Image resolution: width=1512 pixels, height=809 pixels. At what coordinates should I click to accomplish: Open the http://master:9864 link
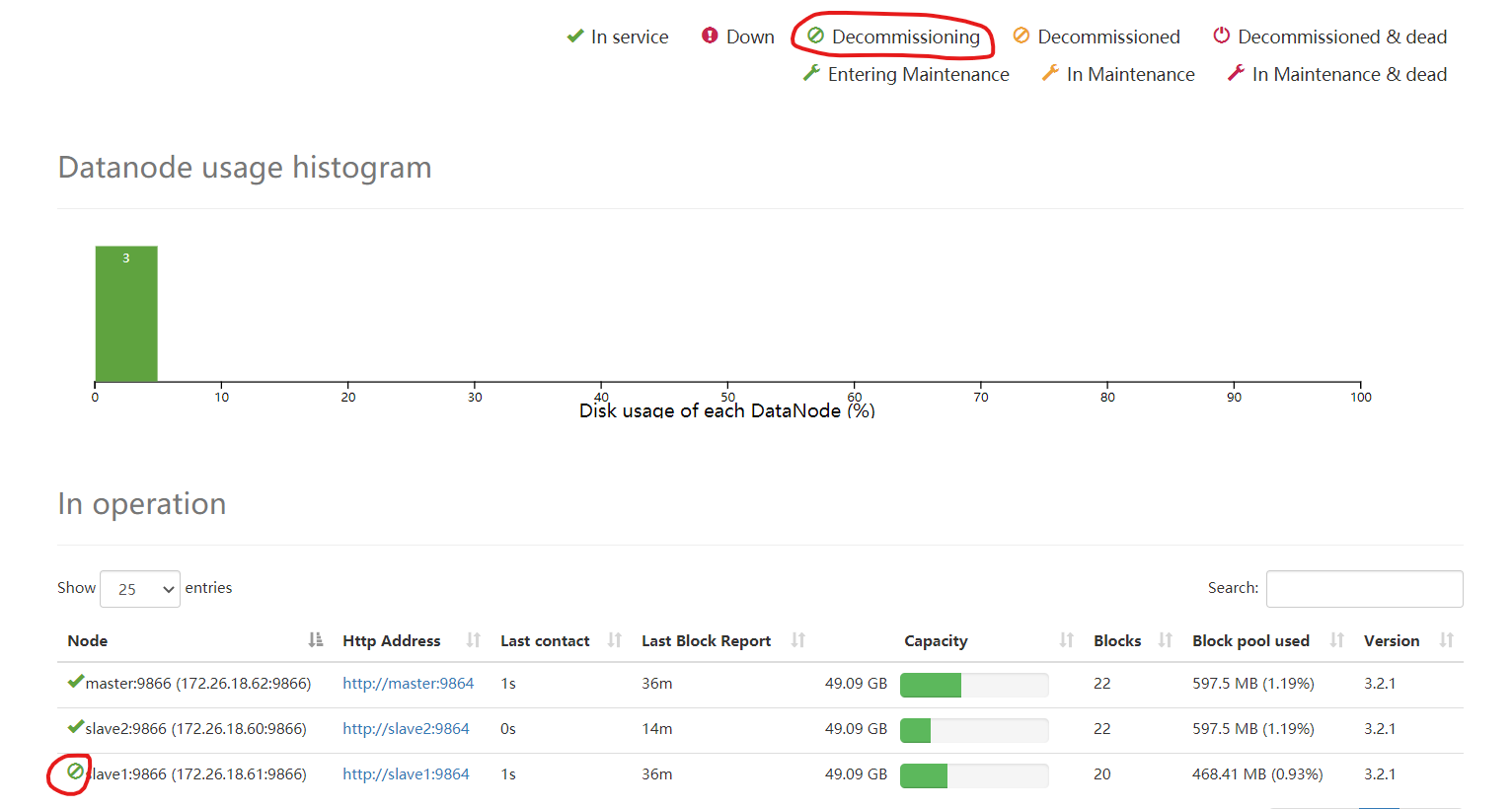[x=409, y=684]
